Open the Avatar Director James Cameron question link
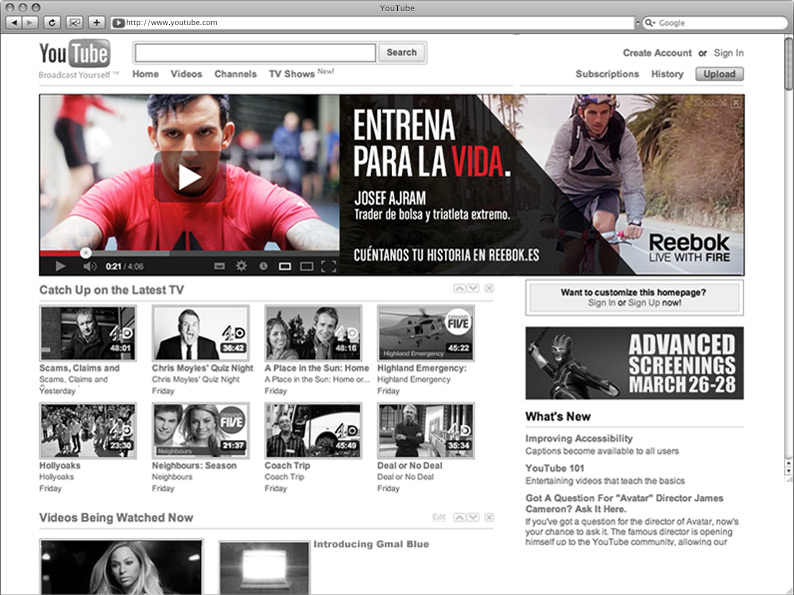Image resolution: width=794 pixels, height=595 pixels. pyautogui.click(x=624, y=503)
